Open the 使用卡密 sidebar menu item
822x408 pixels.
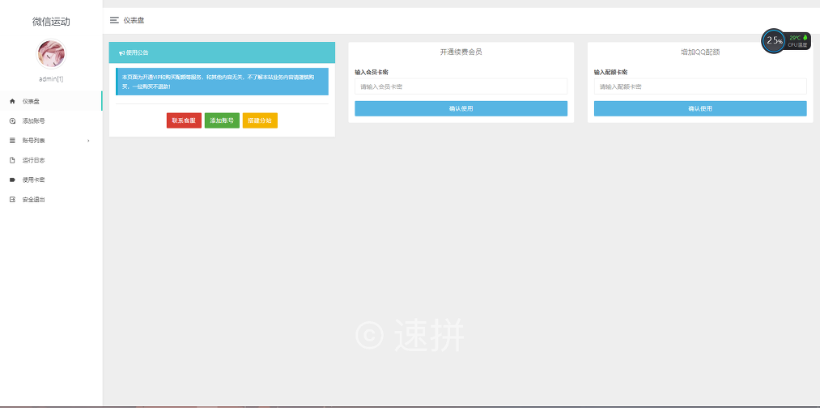tap(51, 180)
